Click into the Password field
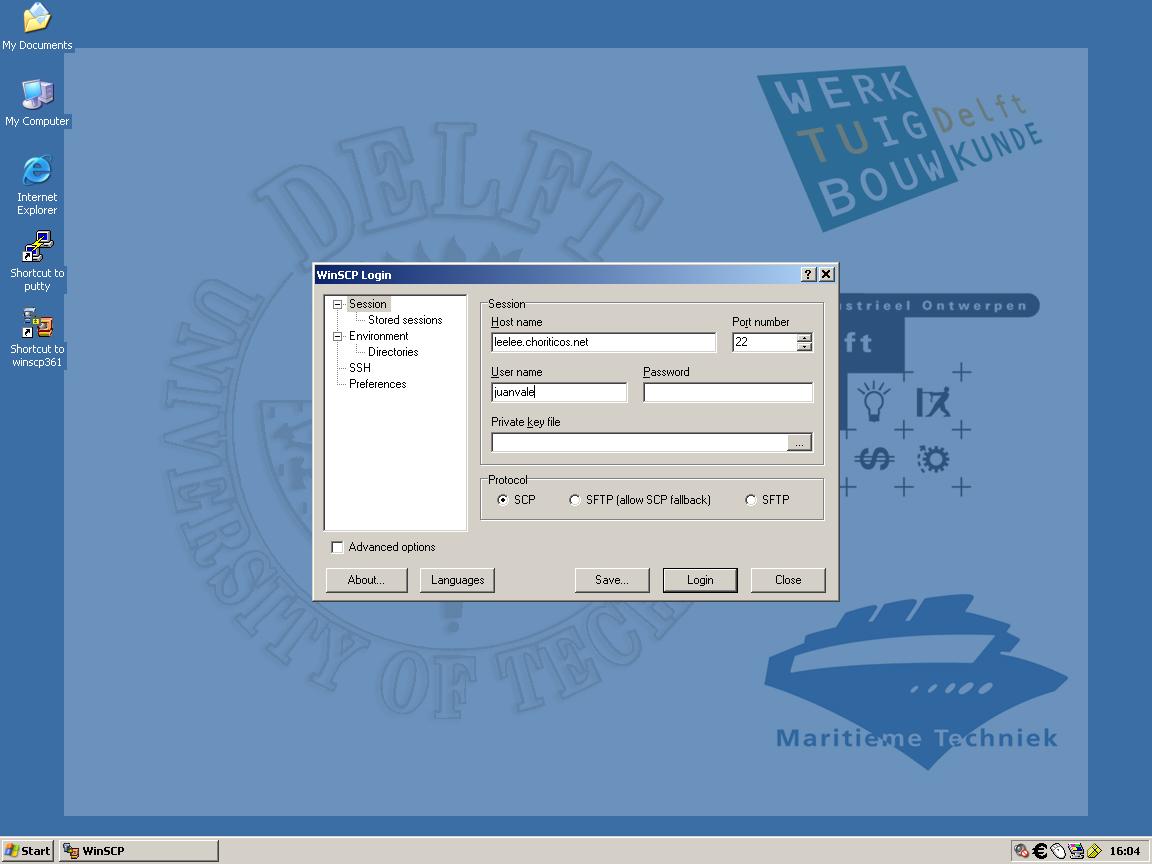 click(727, 393)
